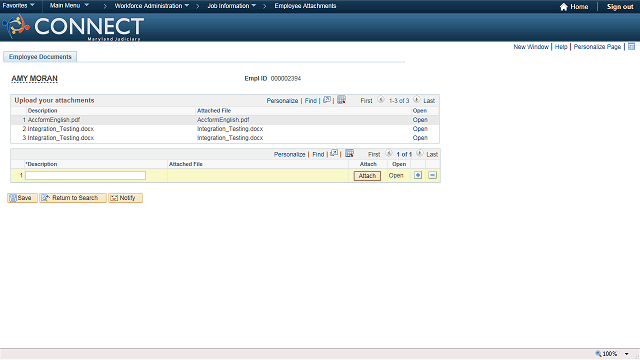
Task: Click the Save button
Action: pyautogui.click(x=22, y=198)
